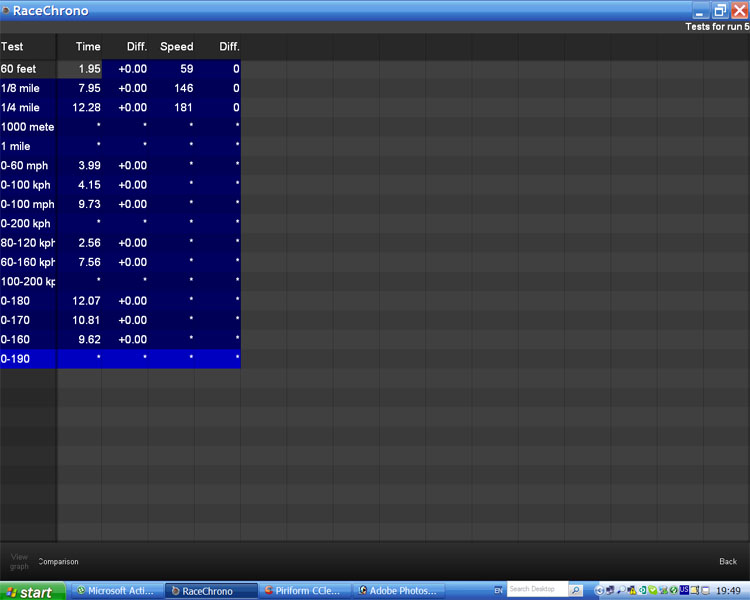Click the Search Desktop input field
Image resolution: width=750 pixels, height=600 pixels.
tap(535, 590)
